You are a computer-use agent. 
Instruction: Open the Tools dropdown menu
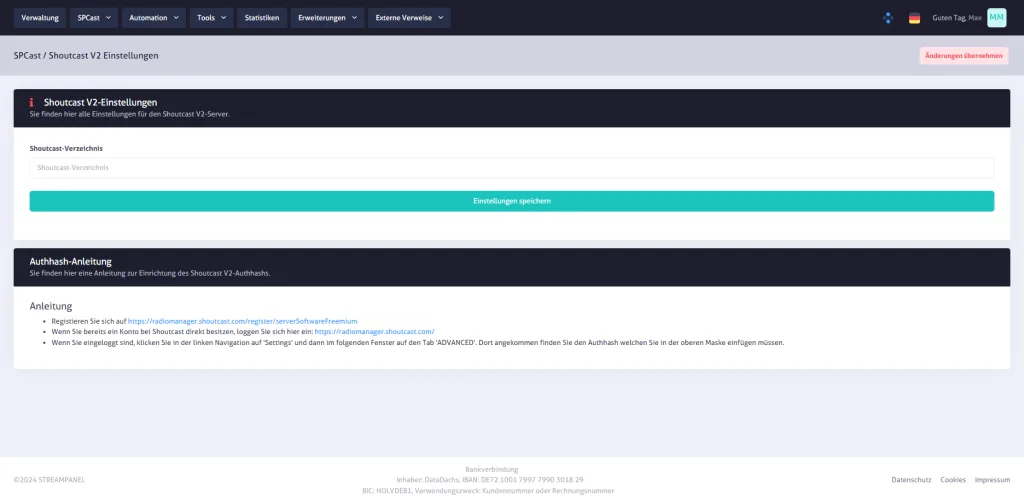pyautogui.click(x=211, y=18)
